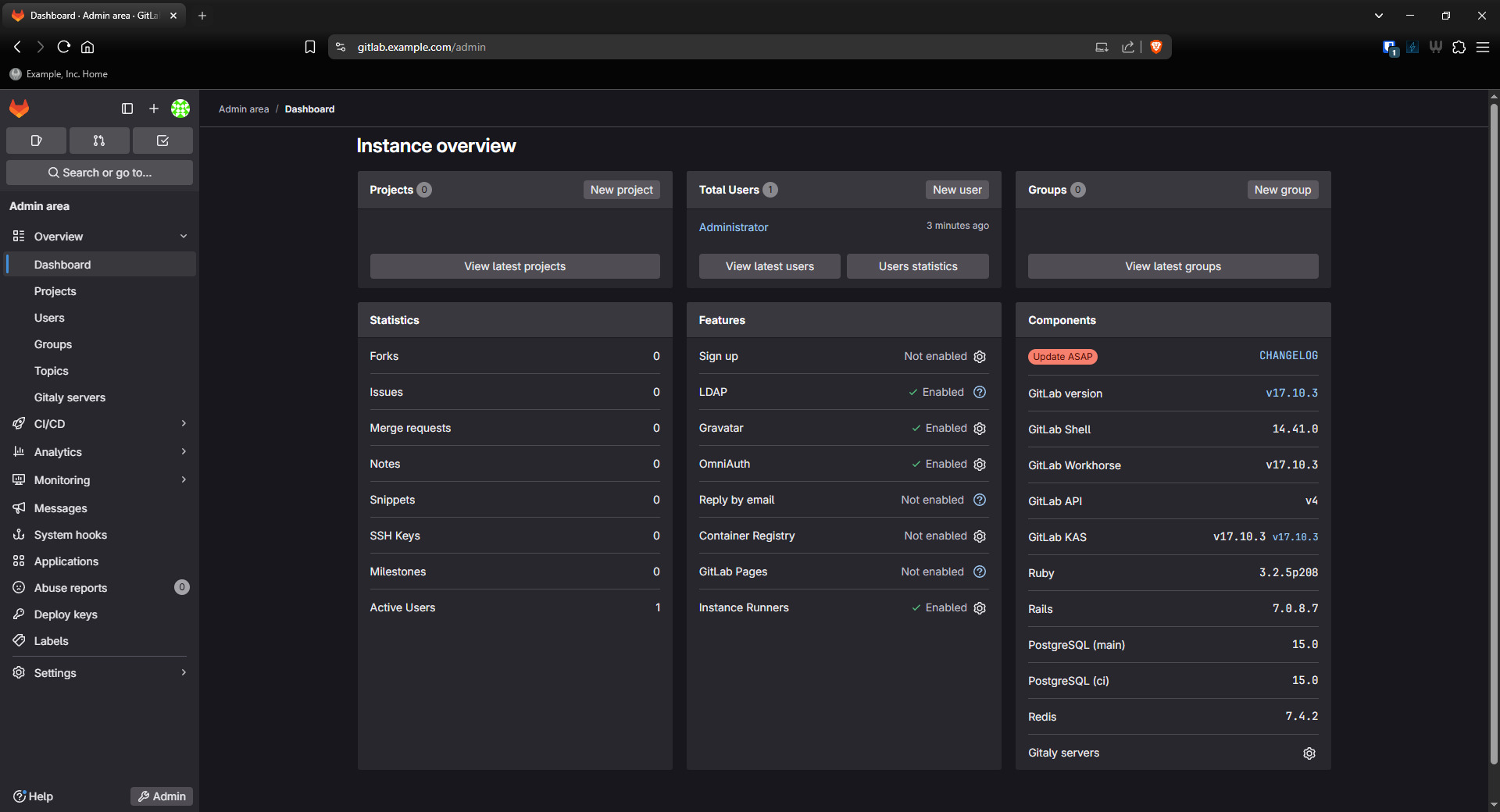Open assigned issues icon button
This screenshot has height=812, width=1500.
click(x=36, y=141)
